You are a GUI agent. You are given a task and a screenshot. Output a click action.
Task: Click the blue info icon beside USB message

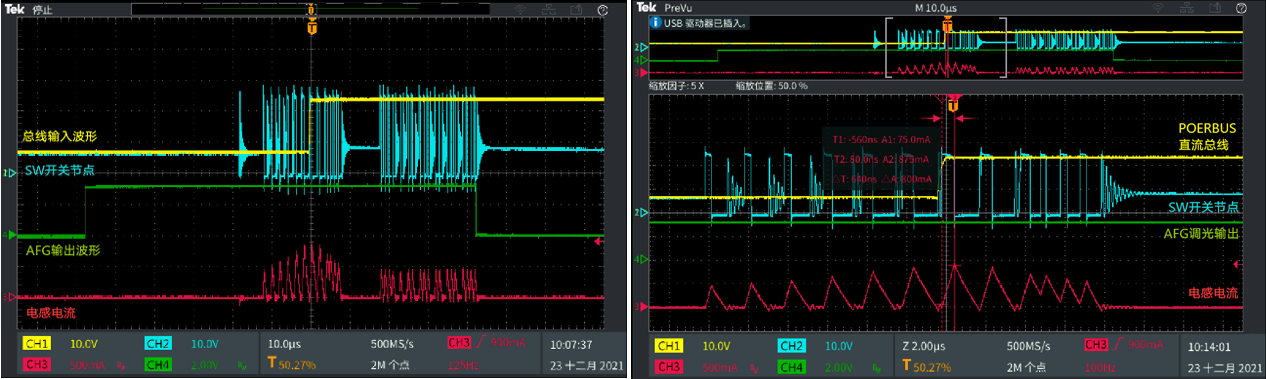(x=656, y=21)
